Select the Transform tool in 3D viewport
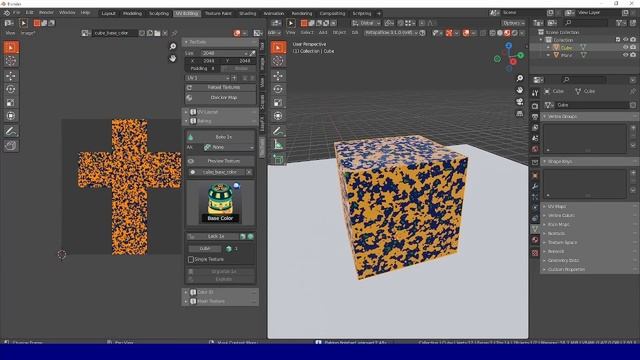Image resolution: width=640 pixels, height=360 pixels. [278, 116]
